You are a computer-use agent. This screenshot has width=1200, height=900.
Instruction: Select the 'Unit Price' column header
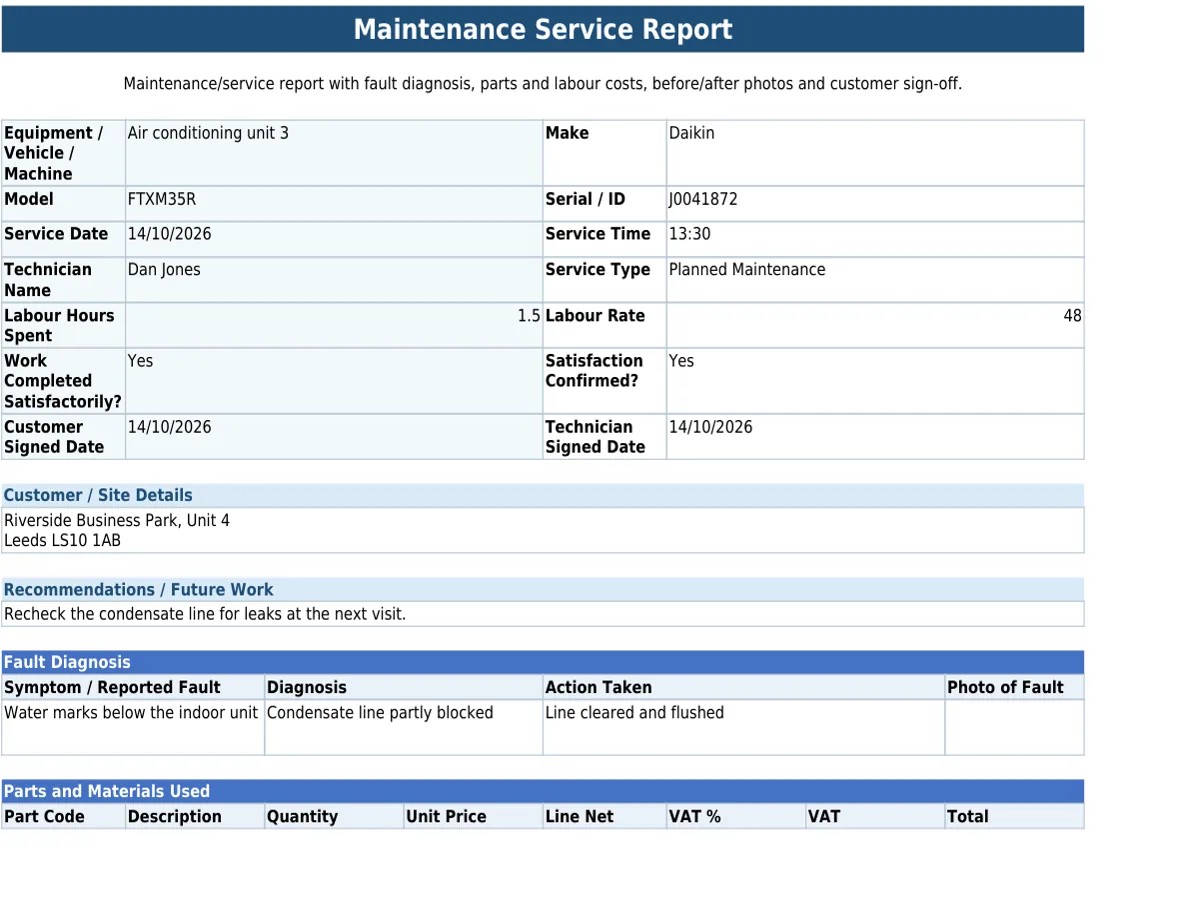tap(473, 816)
